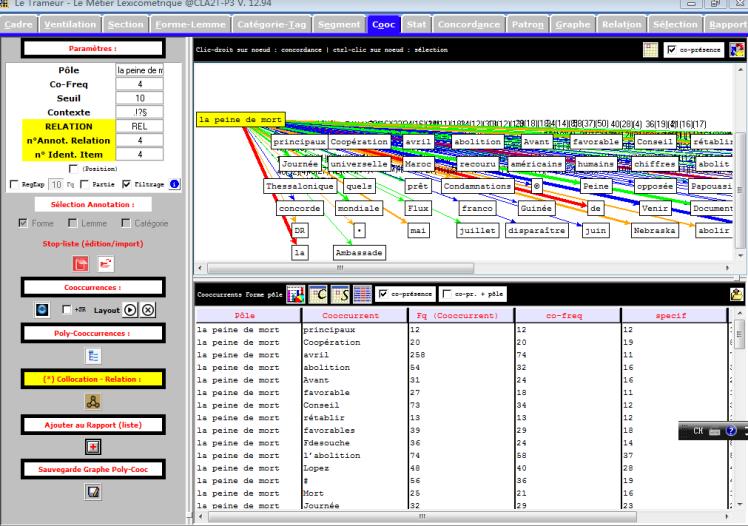
Task: Click the Poly-Cooccurrences button
Action: pos(93,333)
